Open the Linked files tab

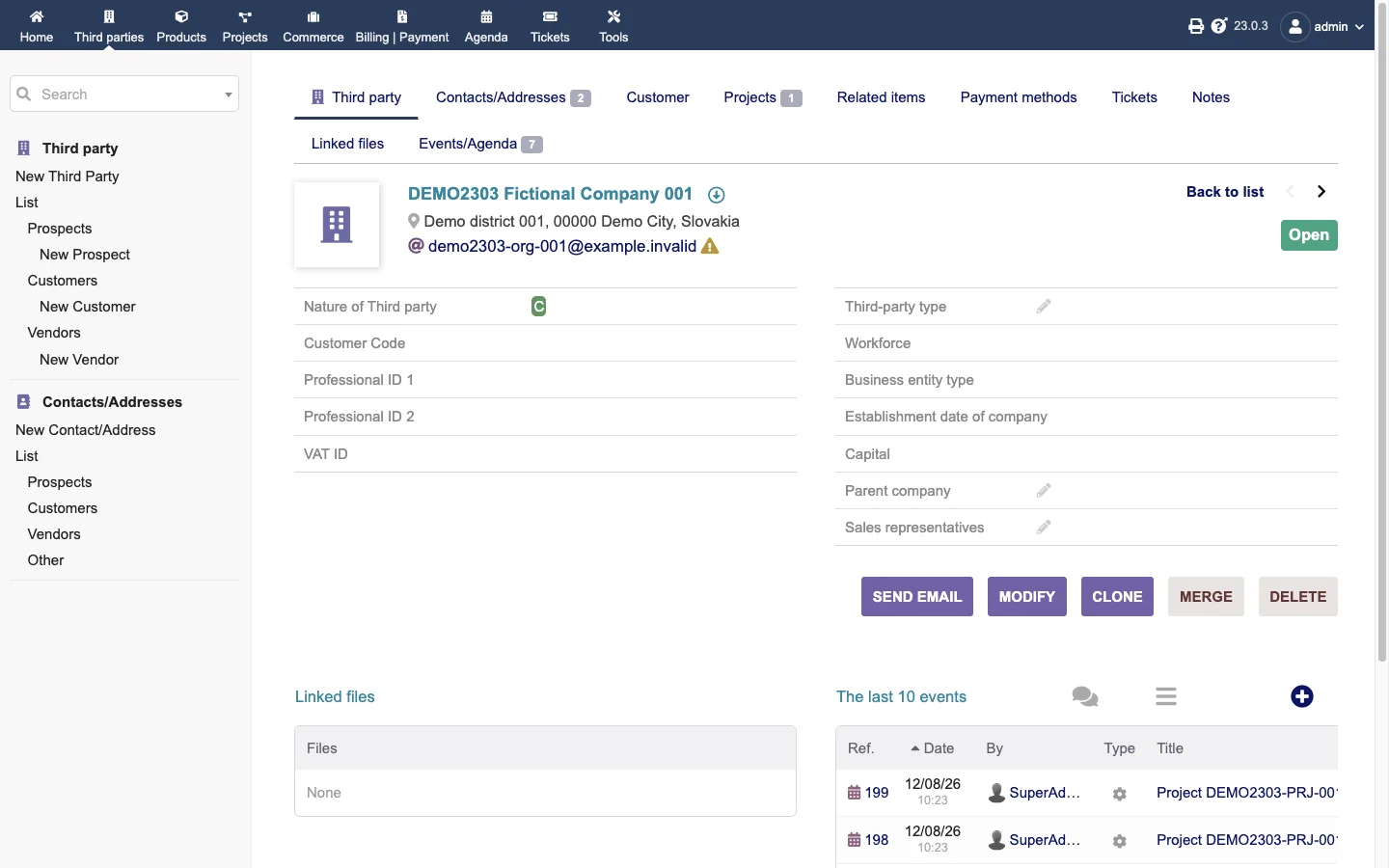347,144
